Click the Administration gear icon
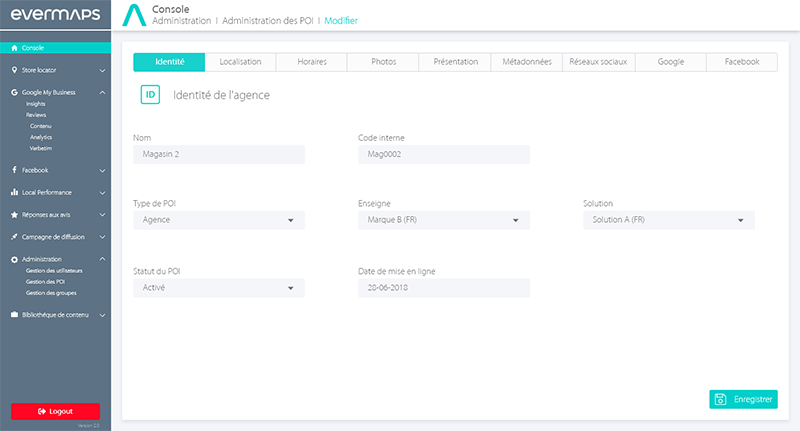The height and width of the screenshot is (431, 800). point(14,259)
